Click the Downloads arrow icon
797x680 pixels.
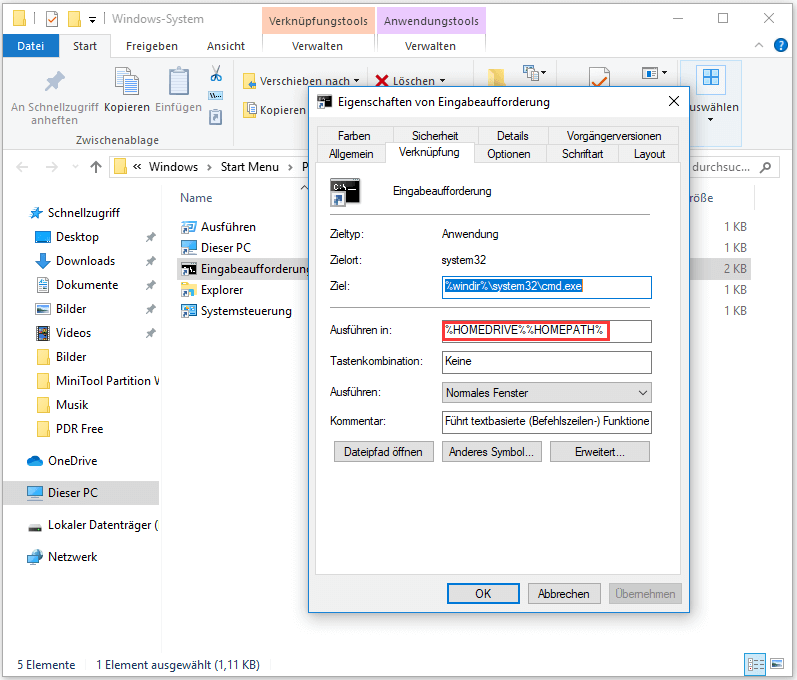[x=43, y=261]
